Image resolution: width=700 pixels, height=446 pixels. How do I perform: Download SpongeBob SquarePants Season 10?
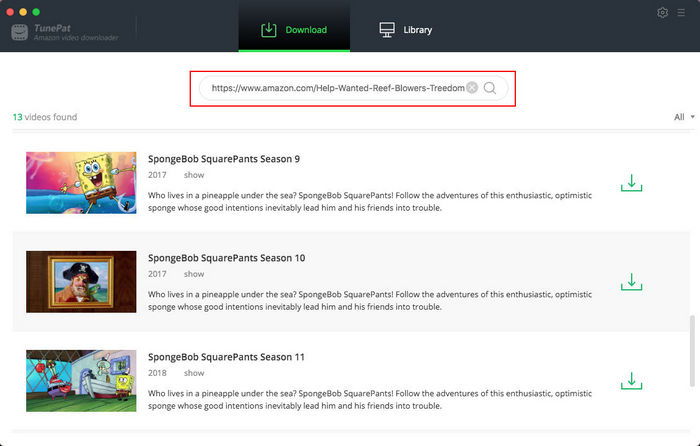pyautogui.click(x=631, y=282)
